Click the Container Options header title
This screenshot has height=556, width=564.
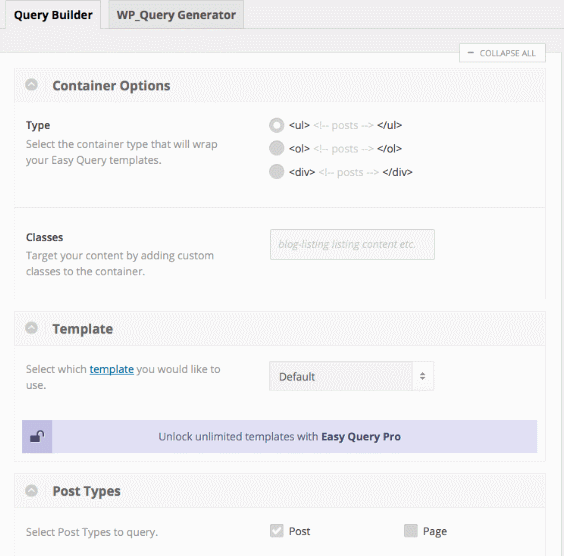click(111, 86)
